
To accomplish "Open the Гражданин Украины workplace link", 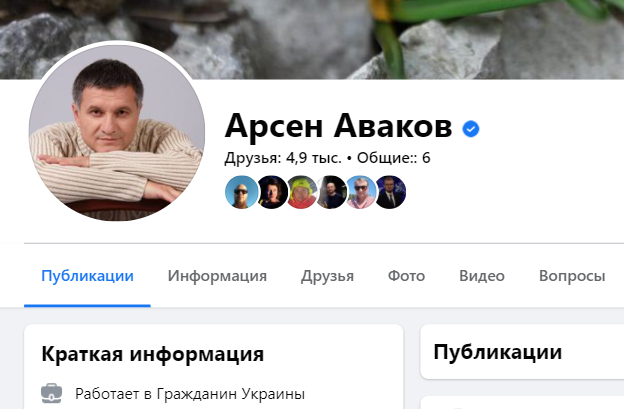I will coord(231,394).
